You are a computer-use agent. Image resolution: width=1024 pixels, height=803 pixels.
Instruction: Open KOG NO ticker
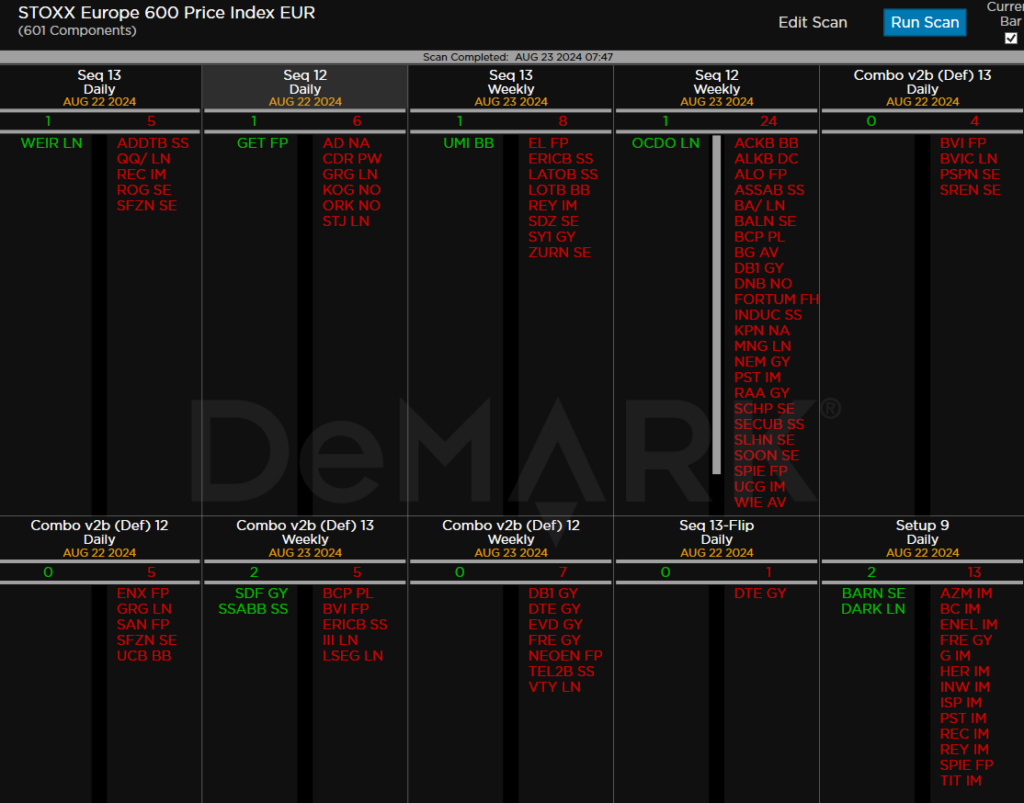pyautogui.click(x=351, y=190)
